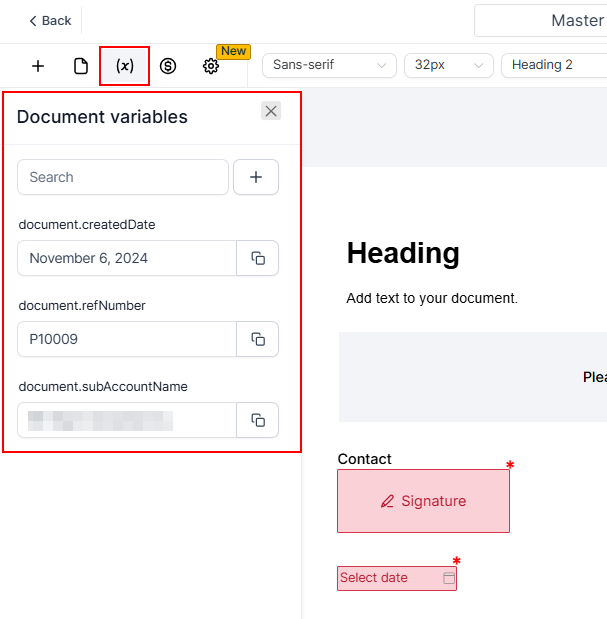Click the calendar icon in date field

coord(449,578)
